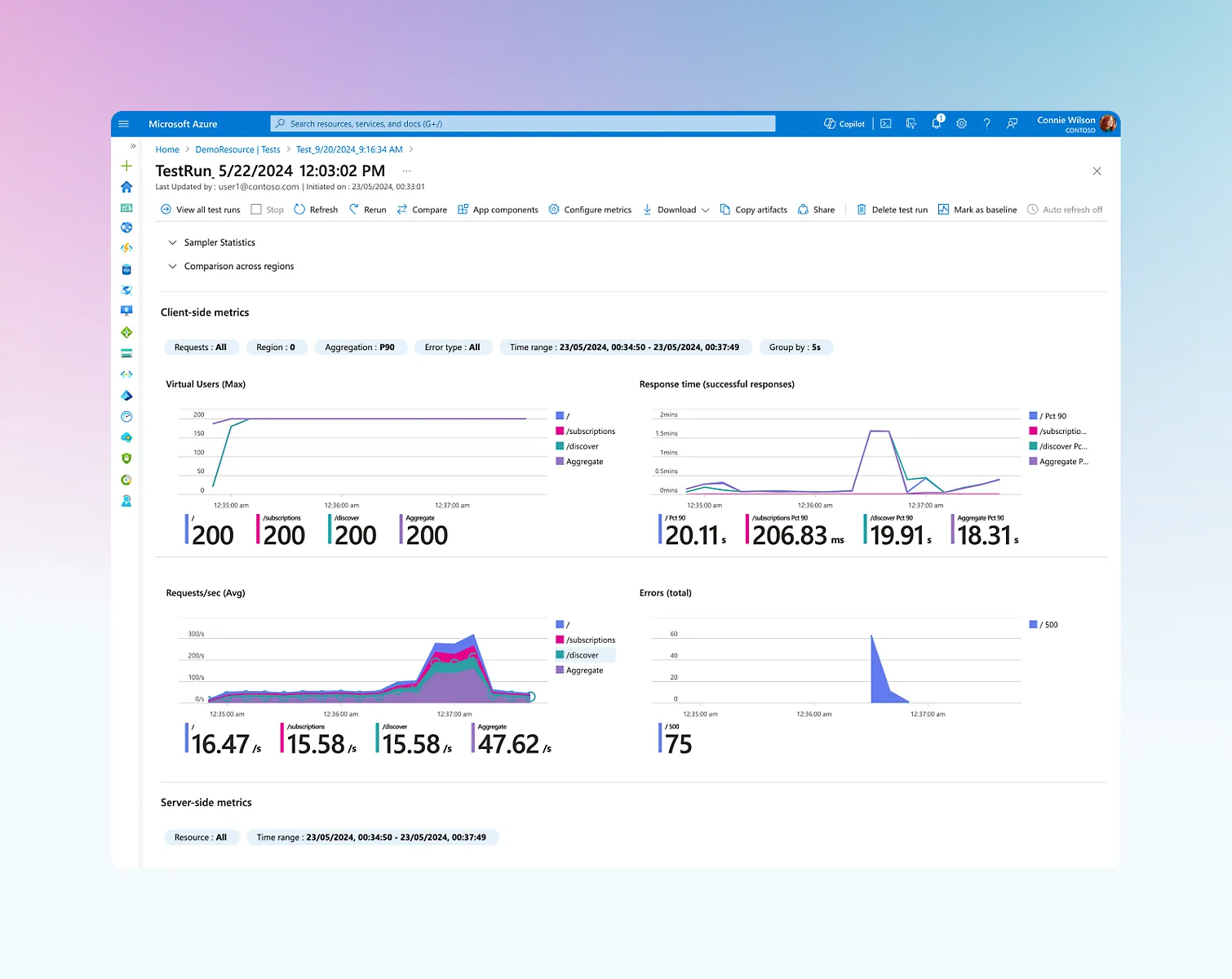
Task: Click Mark as baseline
Action: coord(977,210)
